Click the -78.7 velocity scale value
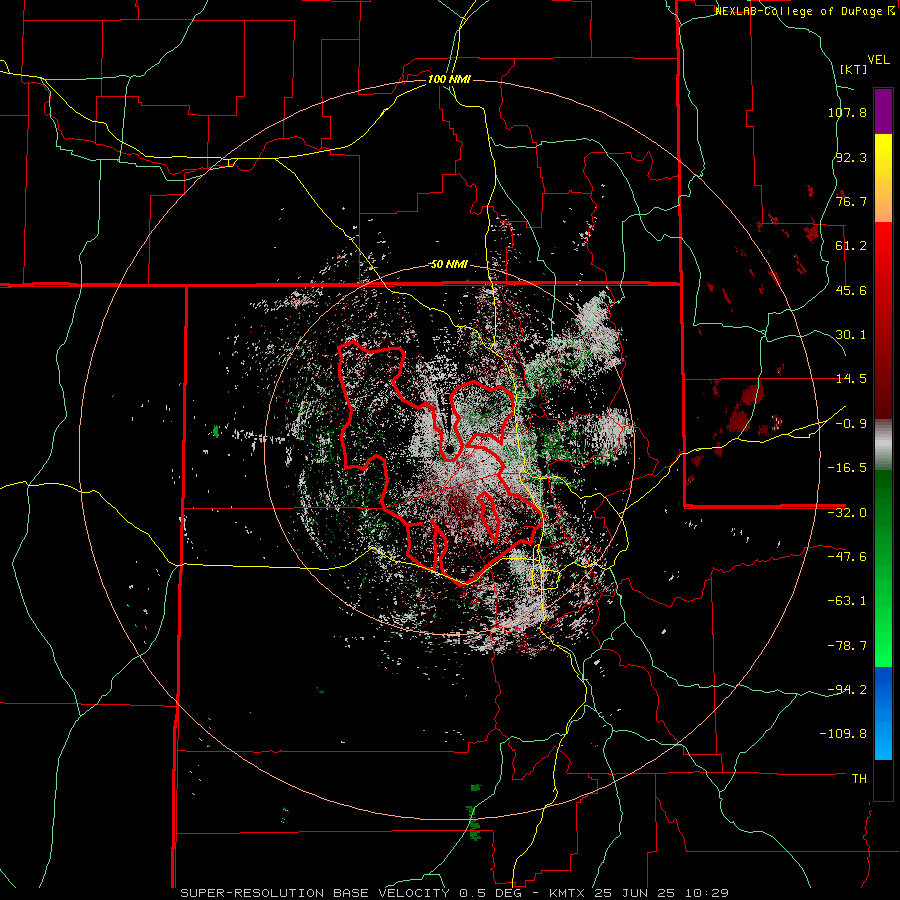 click(847, 646)
